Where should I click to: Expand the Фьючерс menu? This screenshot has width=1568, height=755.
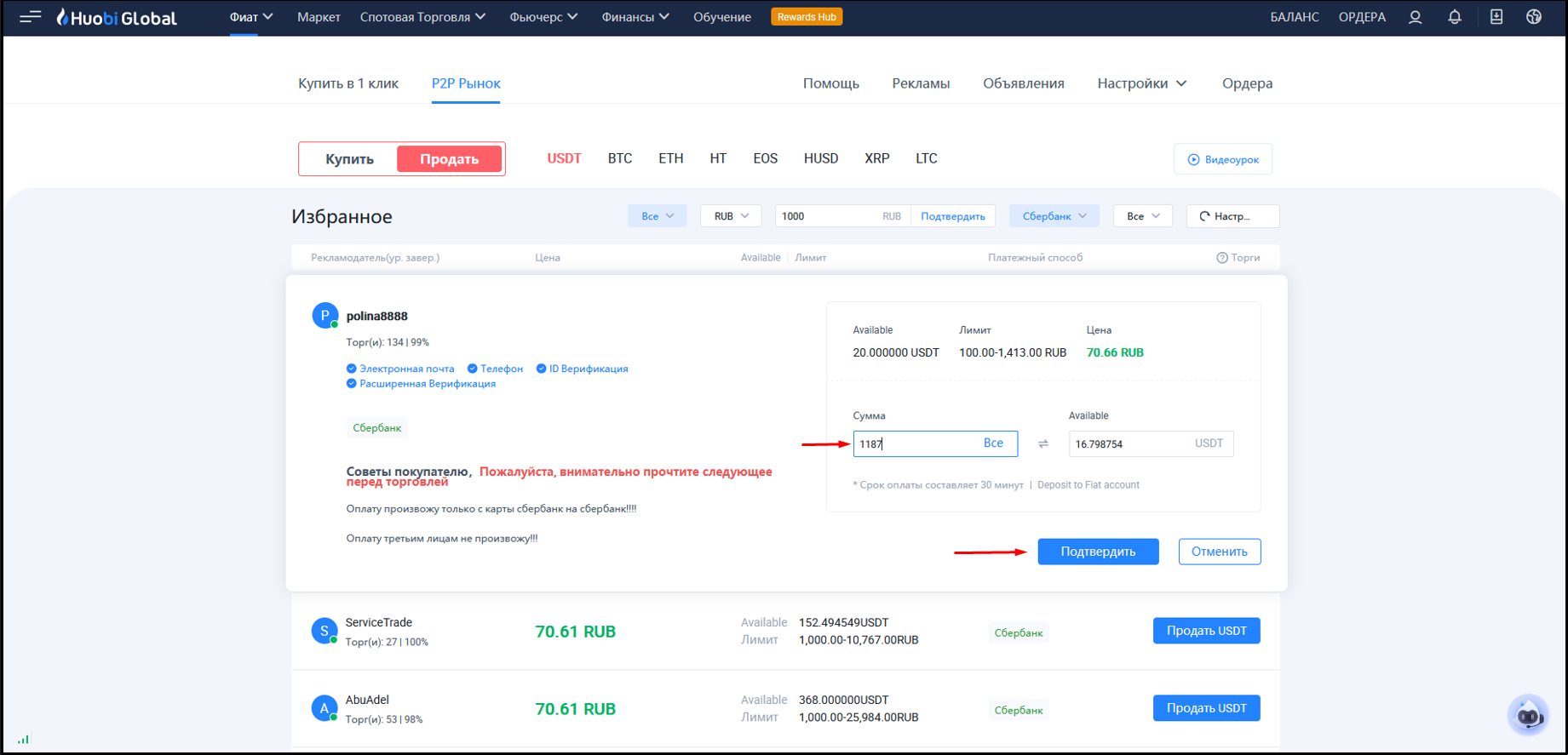543,17
